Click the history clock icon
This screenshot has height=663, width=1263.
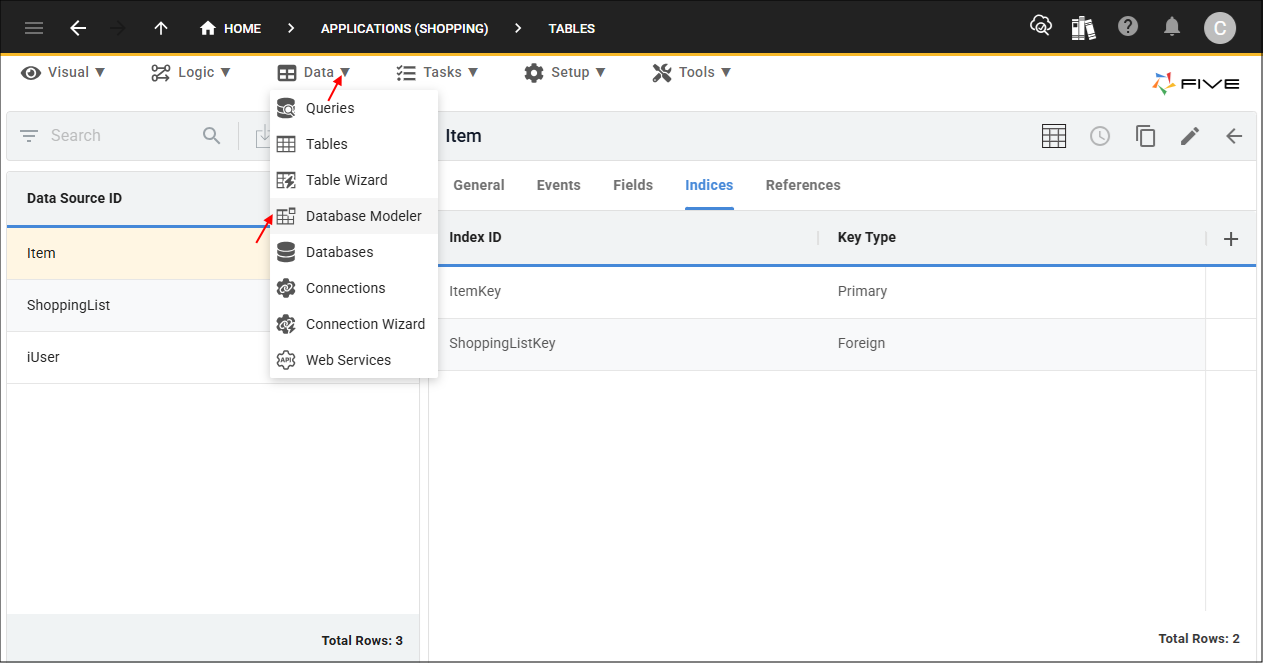(x=1099, y=135)
